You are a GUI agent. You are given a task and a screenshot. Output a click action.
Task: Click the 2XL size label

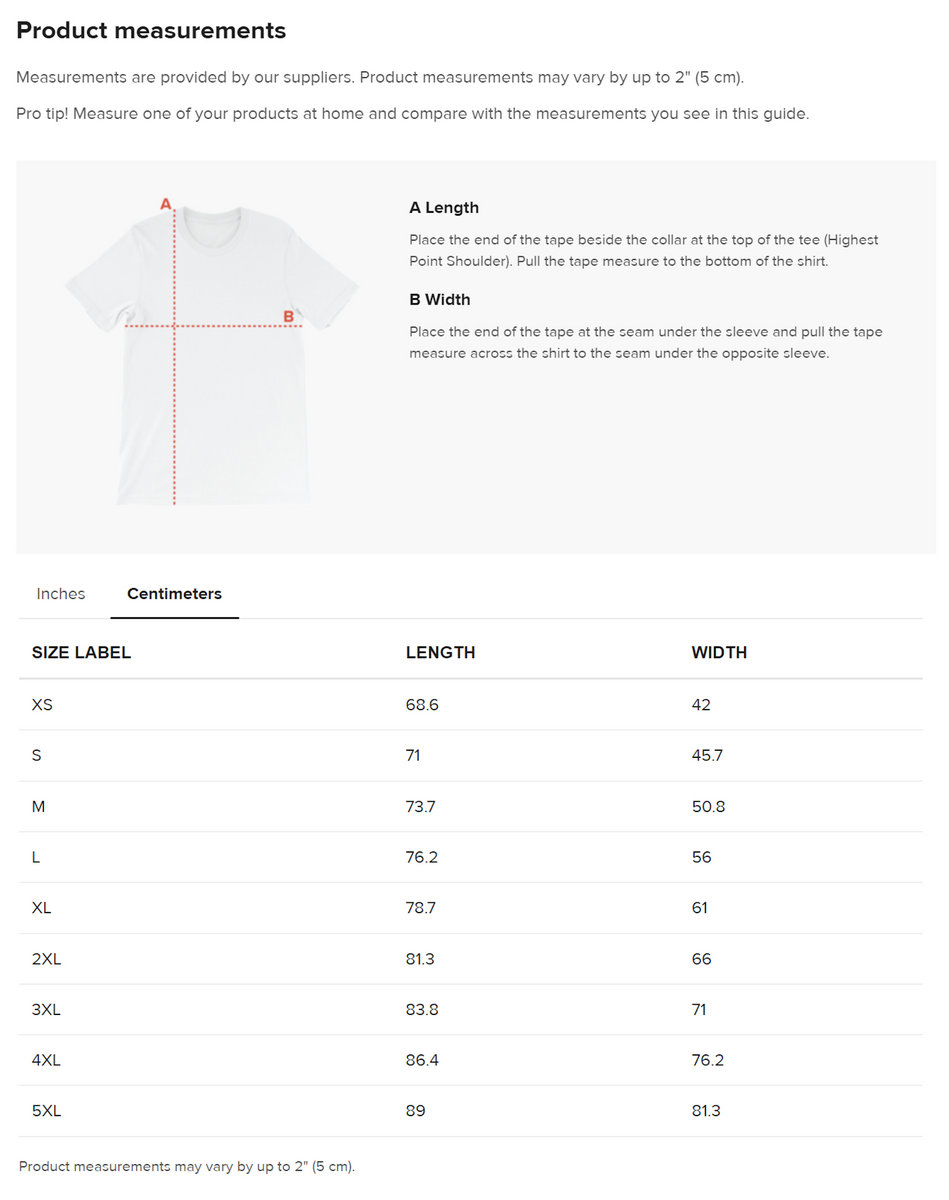[x=46, y=959]
